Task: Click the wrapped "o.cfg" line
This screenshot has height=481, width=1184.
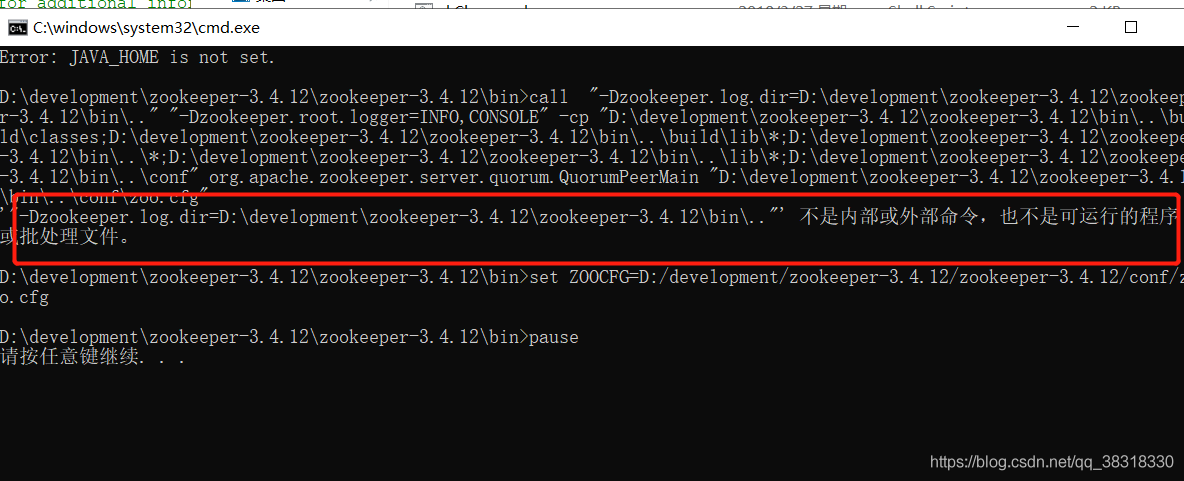Action: click(24, 298)
